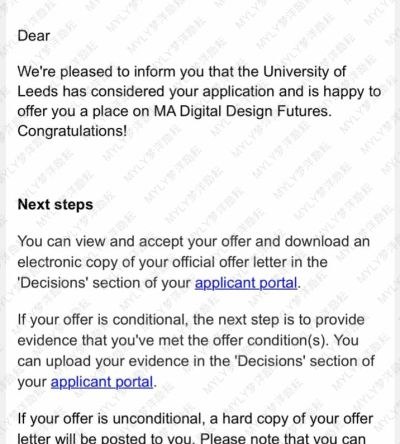This screenshot has width=400, height=444.
Task: Click the phrase 'University of' in the first paragraph
Action: pos(304,72)
